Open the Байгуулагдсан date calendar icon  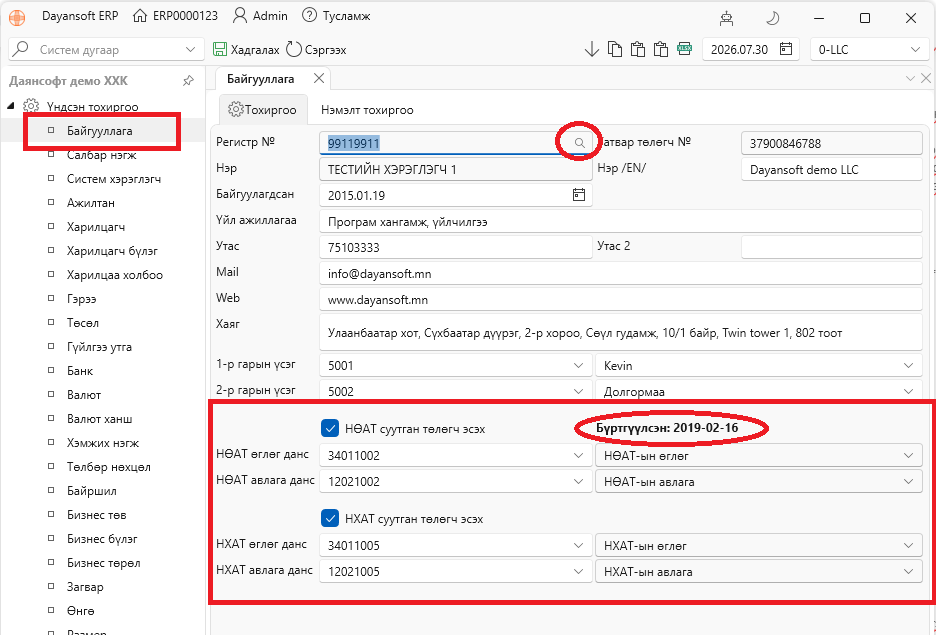point(578,195)
